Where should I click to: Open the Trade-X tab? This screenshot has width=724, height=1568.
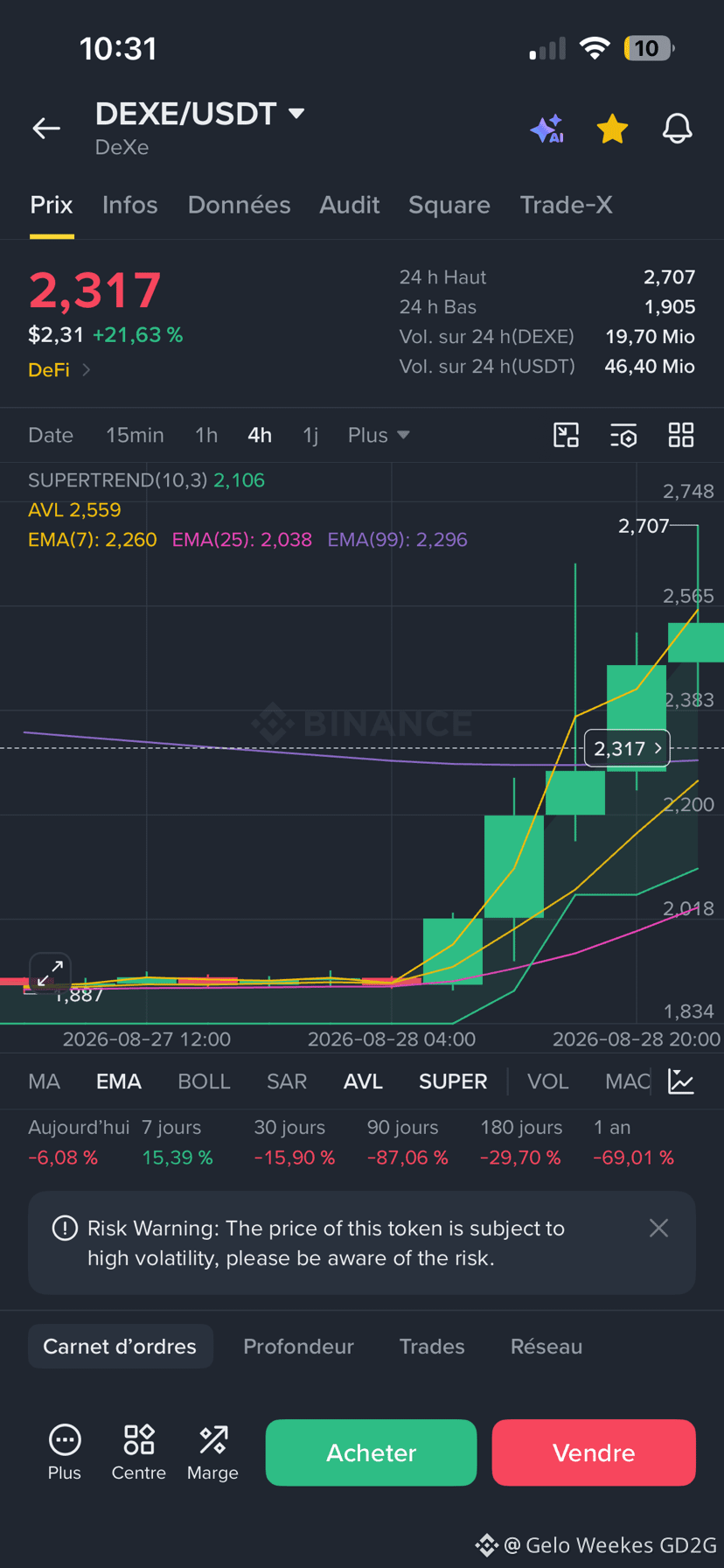tap(566, 205)
